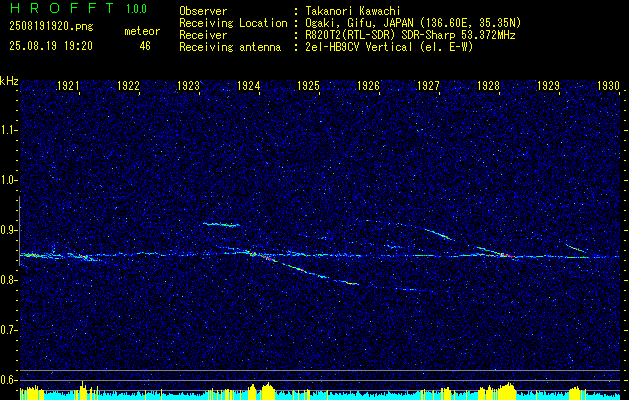Click the isolated meteor echo near 0.91 kHz after 1923
The width and height of the screenshot is (629, 400).
pyautogui.click(x=221, y=224)
